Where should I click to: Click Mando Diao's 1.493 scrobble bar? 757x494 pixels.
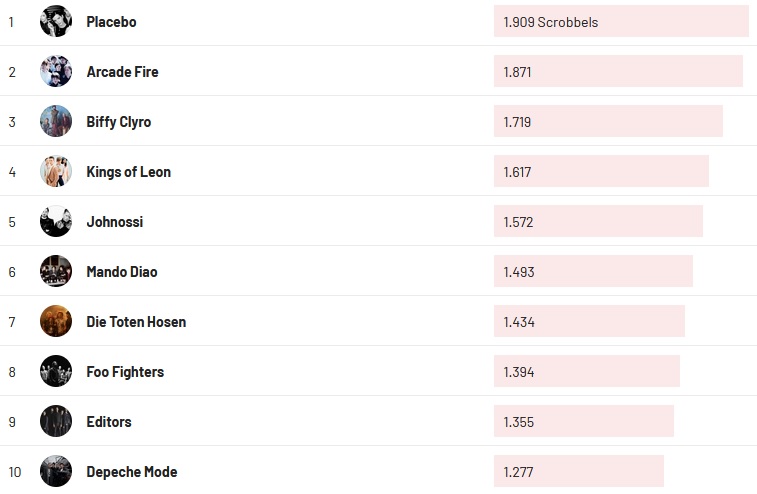(x=593, y=271)
